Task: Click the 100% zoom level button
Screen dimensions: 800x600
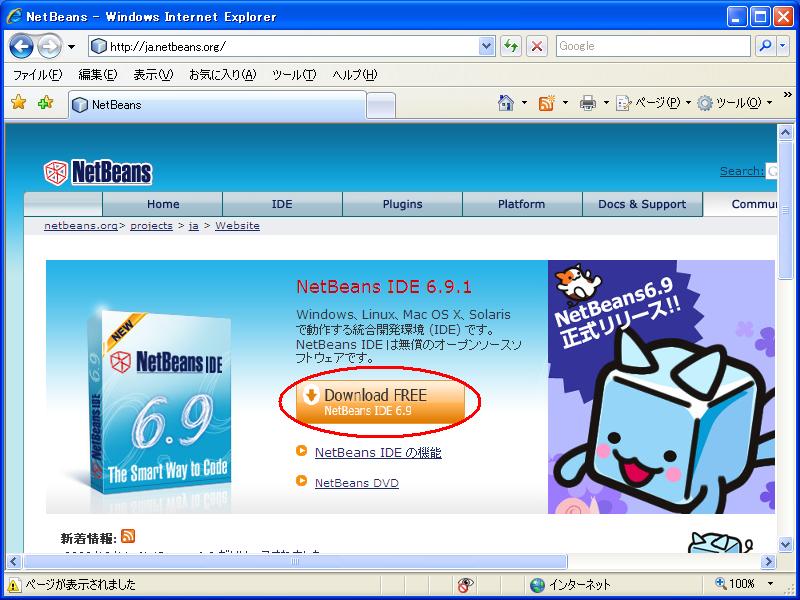Action: tap(735, 584)
